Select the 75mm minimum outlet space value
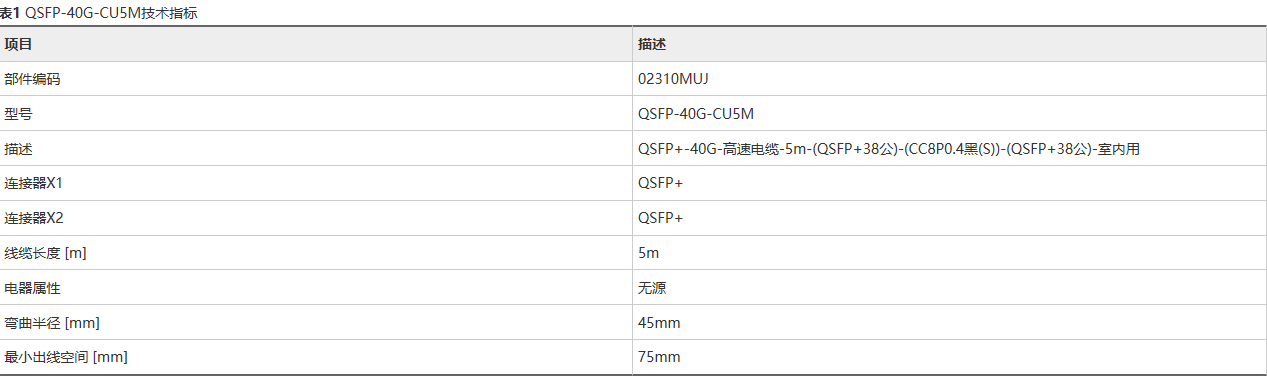 [659, 357]
